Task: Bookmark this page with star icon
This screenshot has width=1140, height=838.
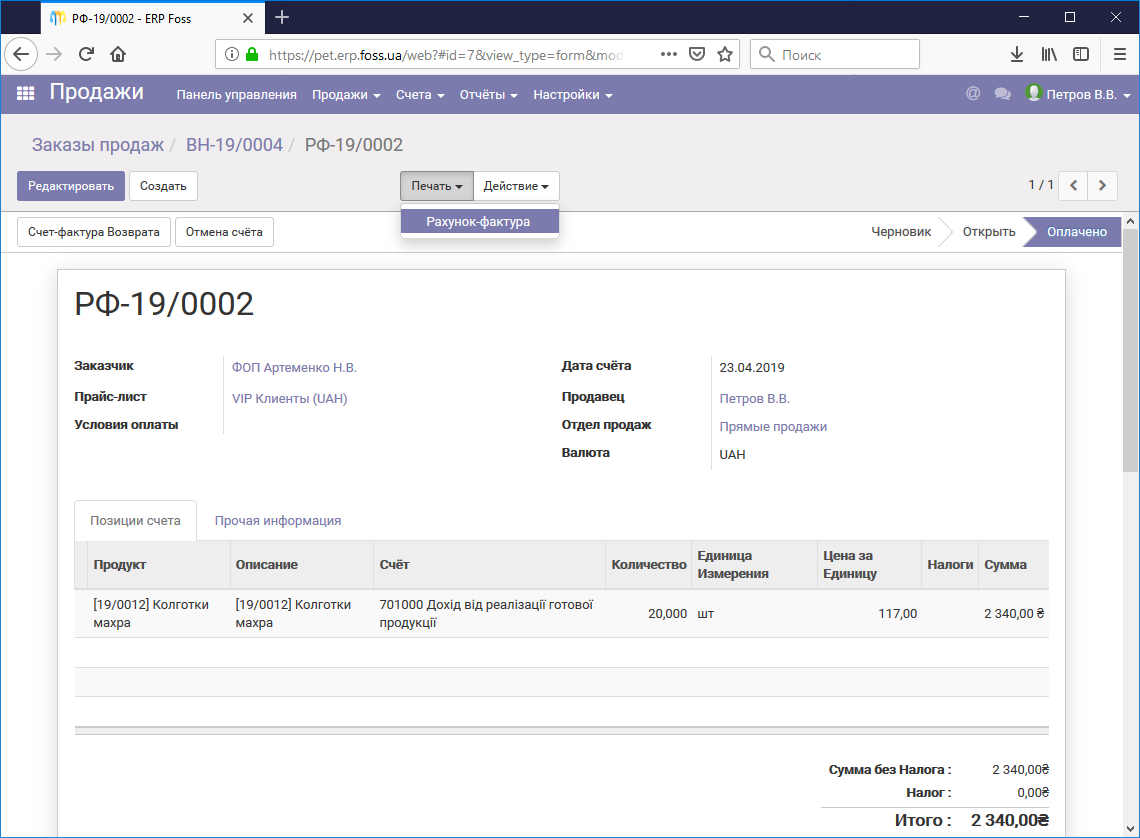Action: (724, 54)
